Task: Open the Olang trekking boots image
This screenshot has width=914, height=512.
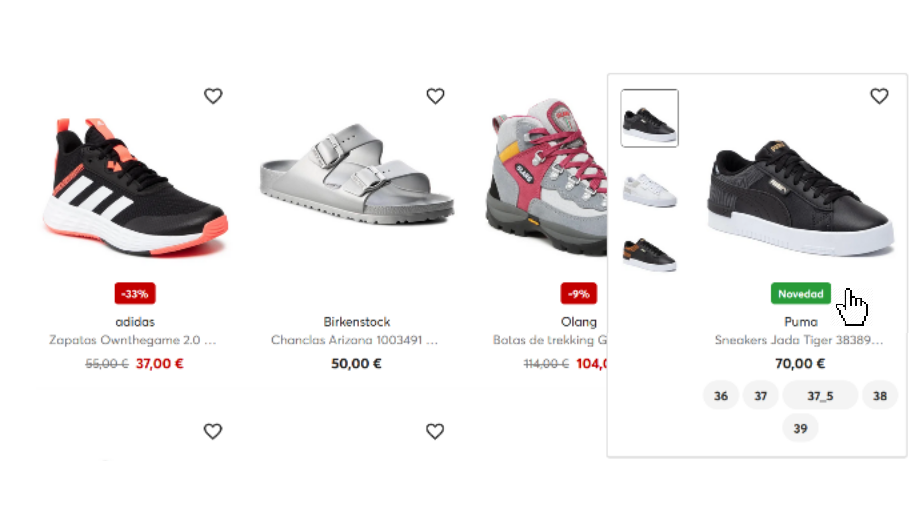Action: click(x=546, y=177)
